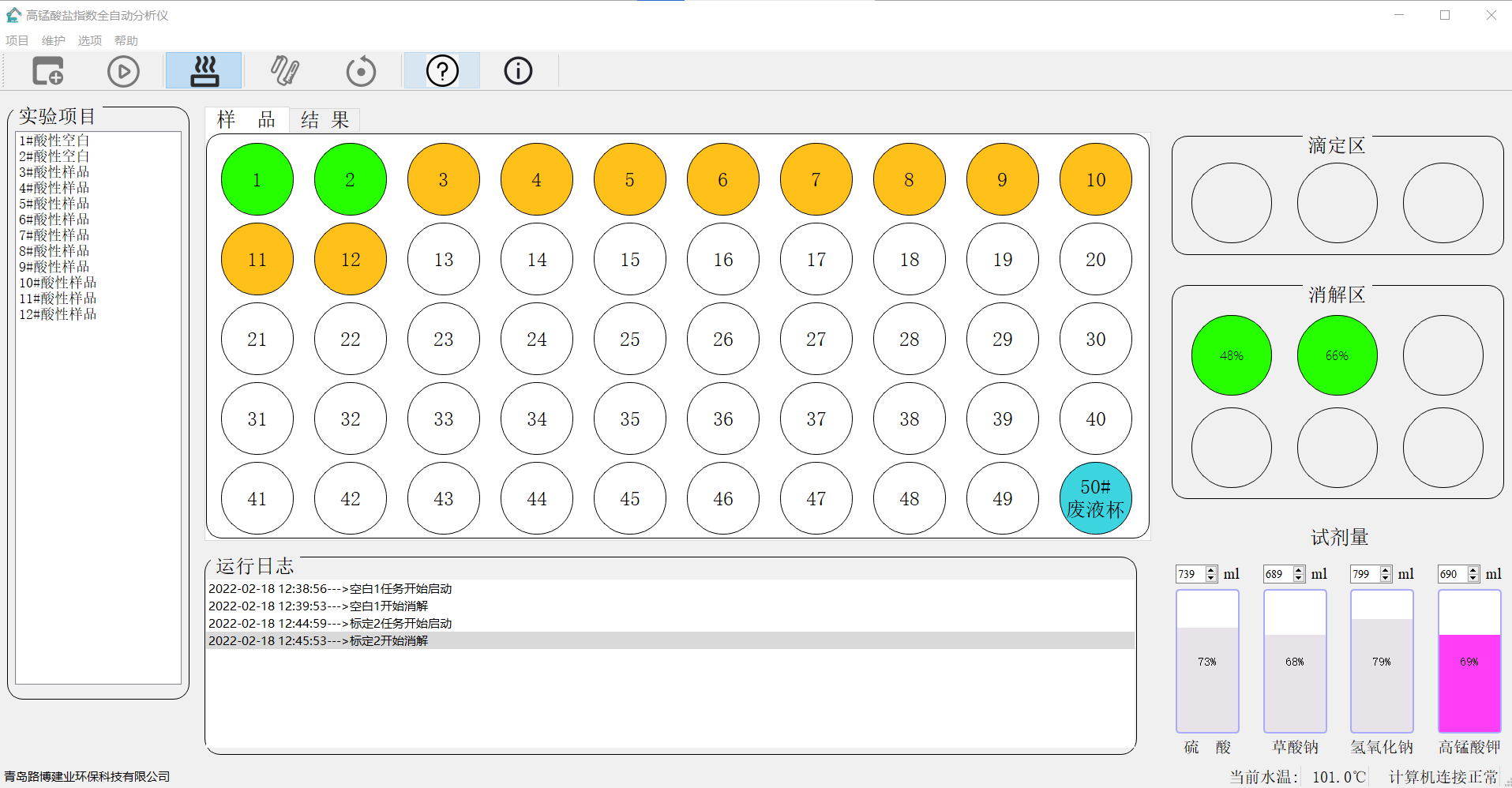Click the test tube toolbar icon
The image size is (1512, 788).
pos(284,71)
